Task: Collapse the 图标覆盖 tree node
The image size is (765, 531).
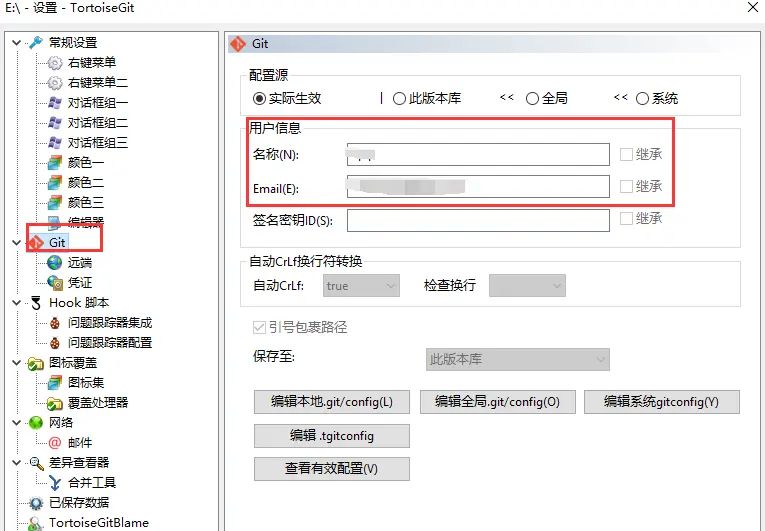Action: click(17, 363)
